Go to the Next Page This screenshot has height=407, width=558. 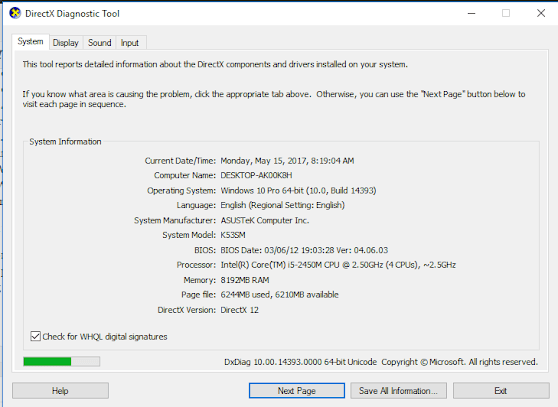click(x=297, y=391)
